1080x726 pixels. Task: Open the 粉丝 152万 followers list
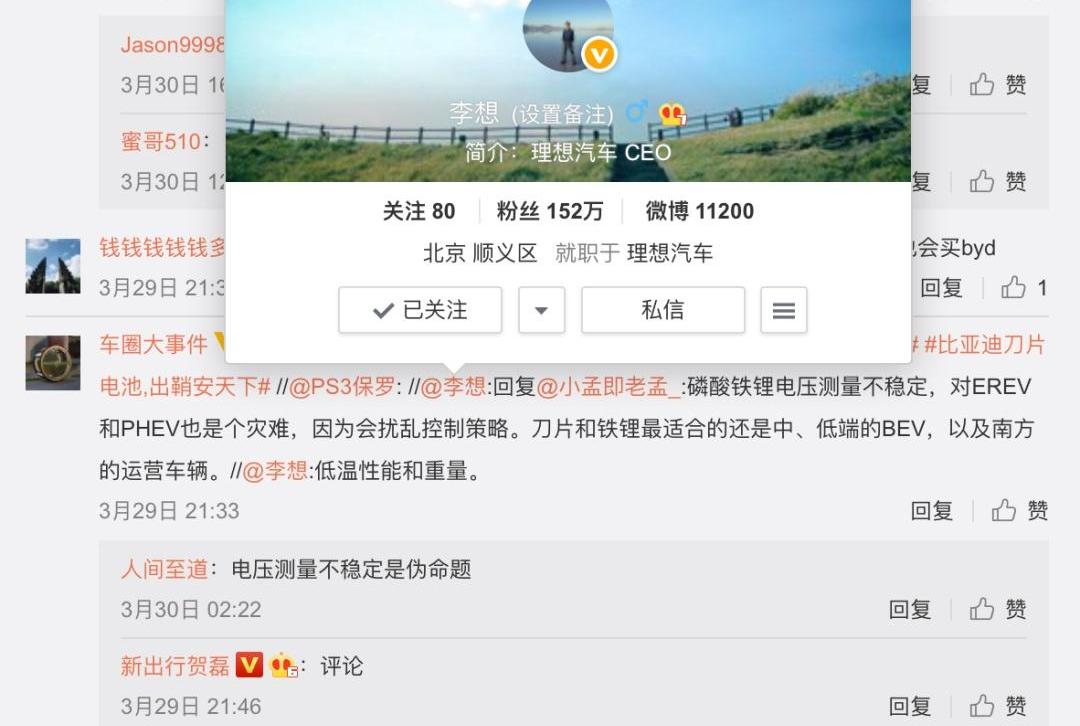(x=550, y=211)
